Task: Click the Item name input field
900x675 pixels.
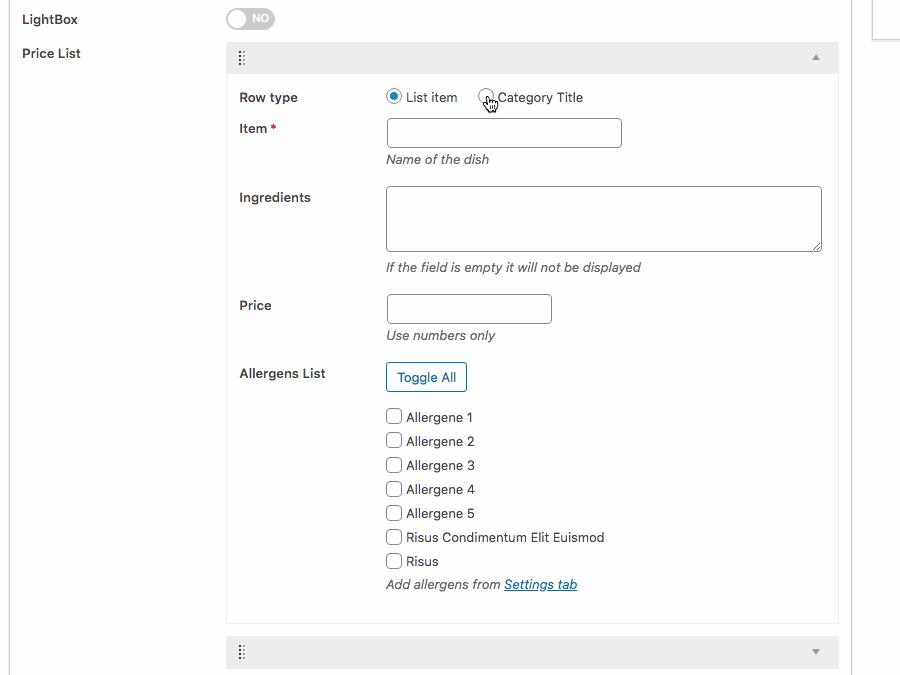Action: (504, 133)
